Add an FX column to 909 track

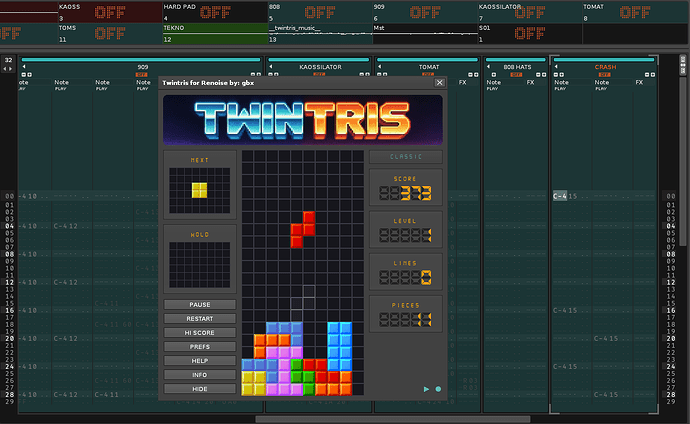pyautogui.click(x=259, y=75)
